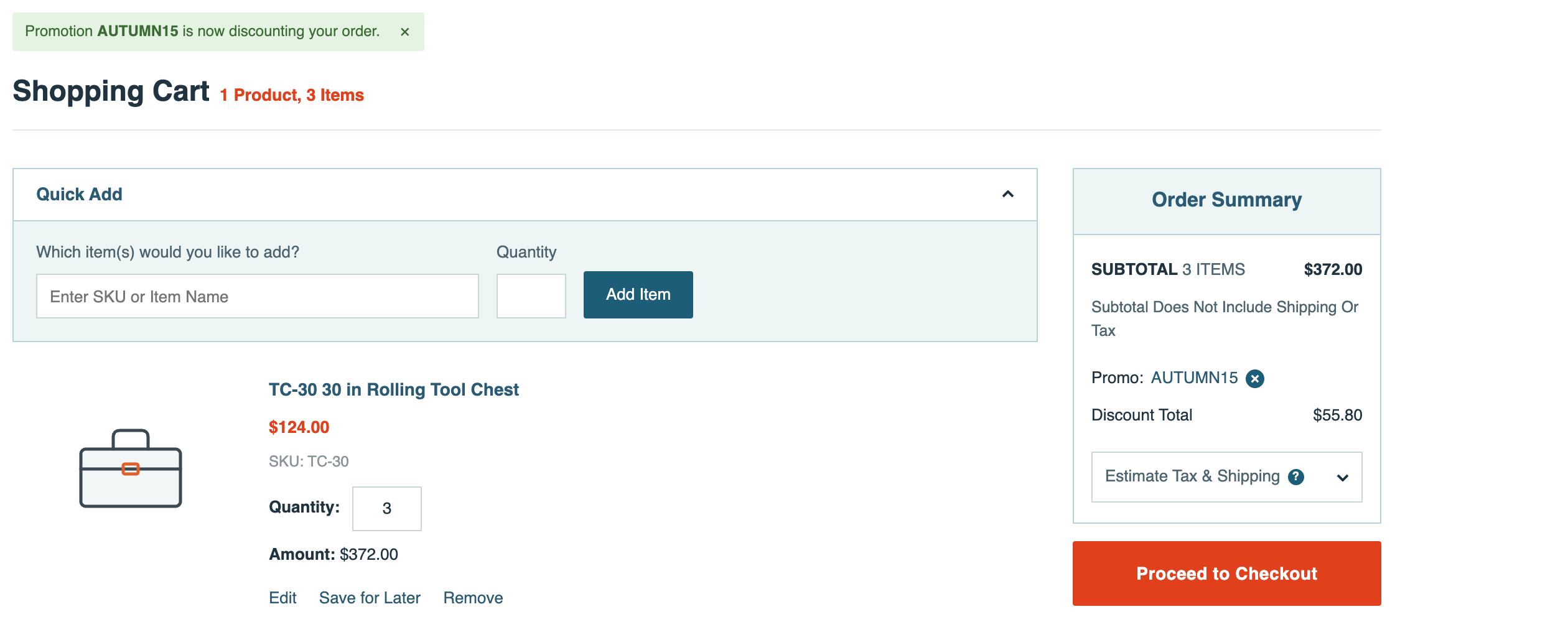The image size is (1568, 622).
Task: Click the item quantity field showing 3
Action: point(386,509)
